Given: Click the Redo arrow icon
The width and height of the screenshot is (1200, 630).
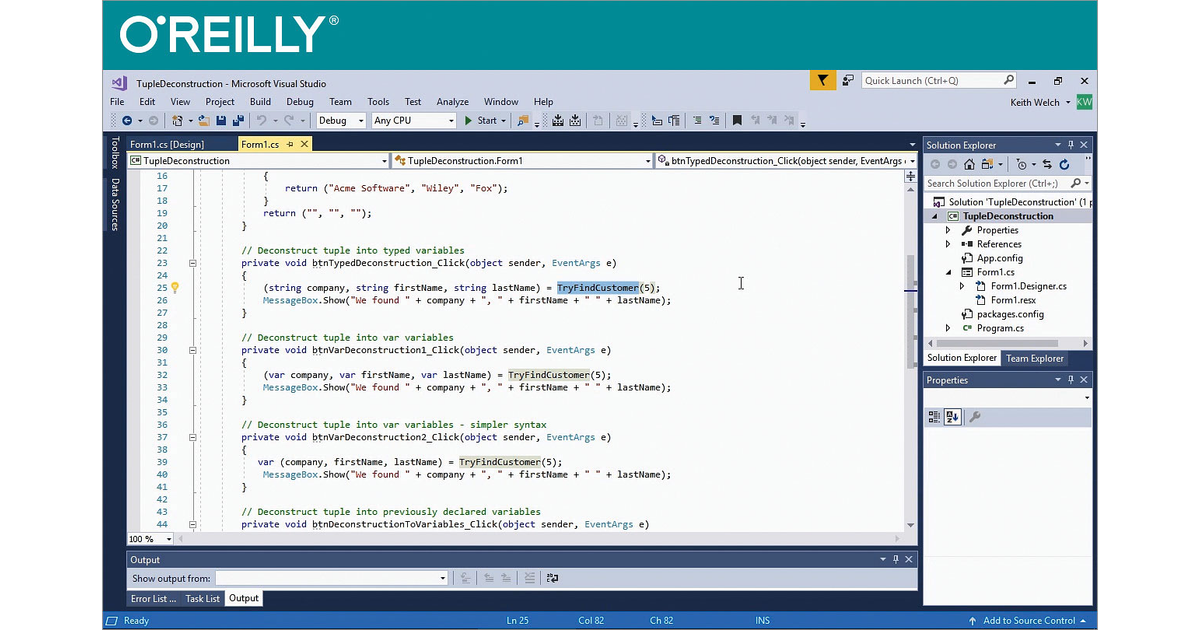Looking at the screenshot, I should click(x=288, y=121).
